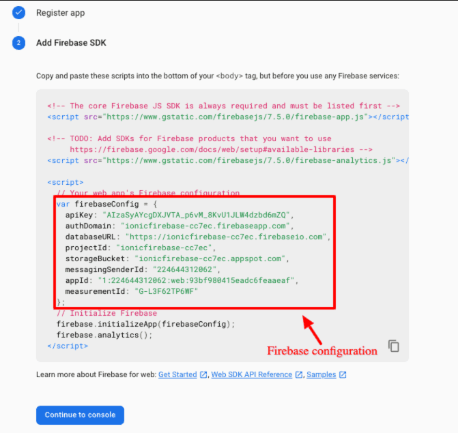The height and width of the screenshot is (434, 458).
Task: Click the firebase.initializeApp code line
Action: tap(146, 324)
